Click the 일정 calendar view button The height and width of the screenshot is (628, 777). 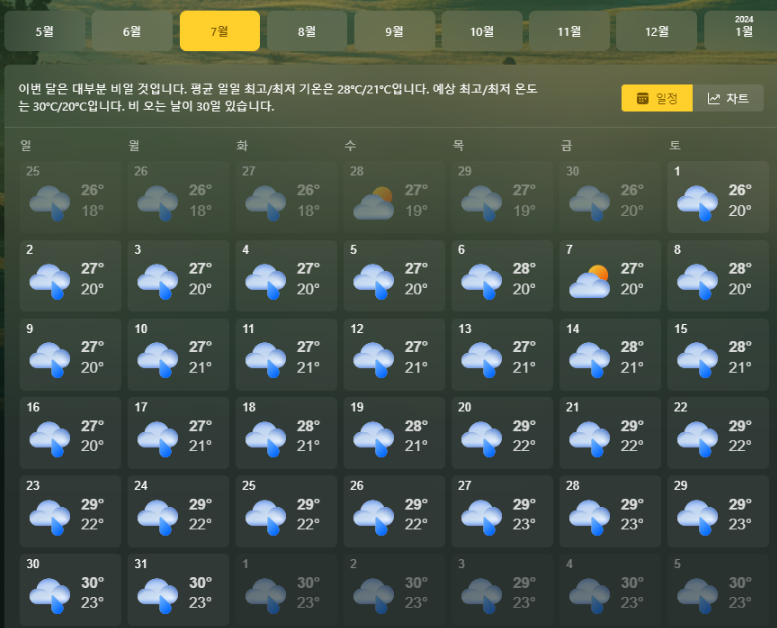(657, 98)
